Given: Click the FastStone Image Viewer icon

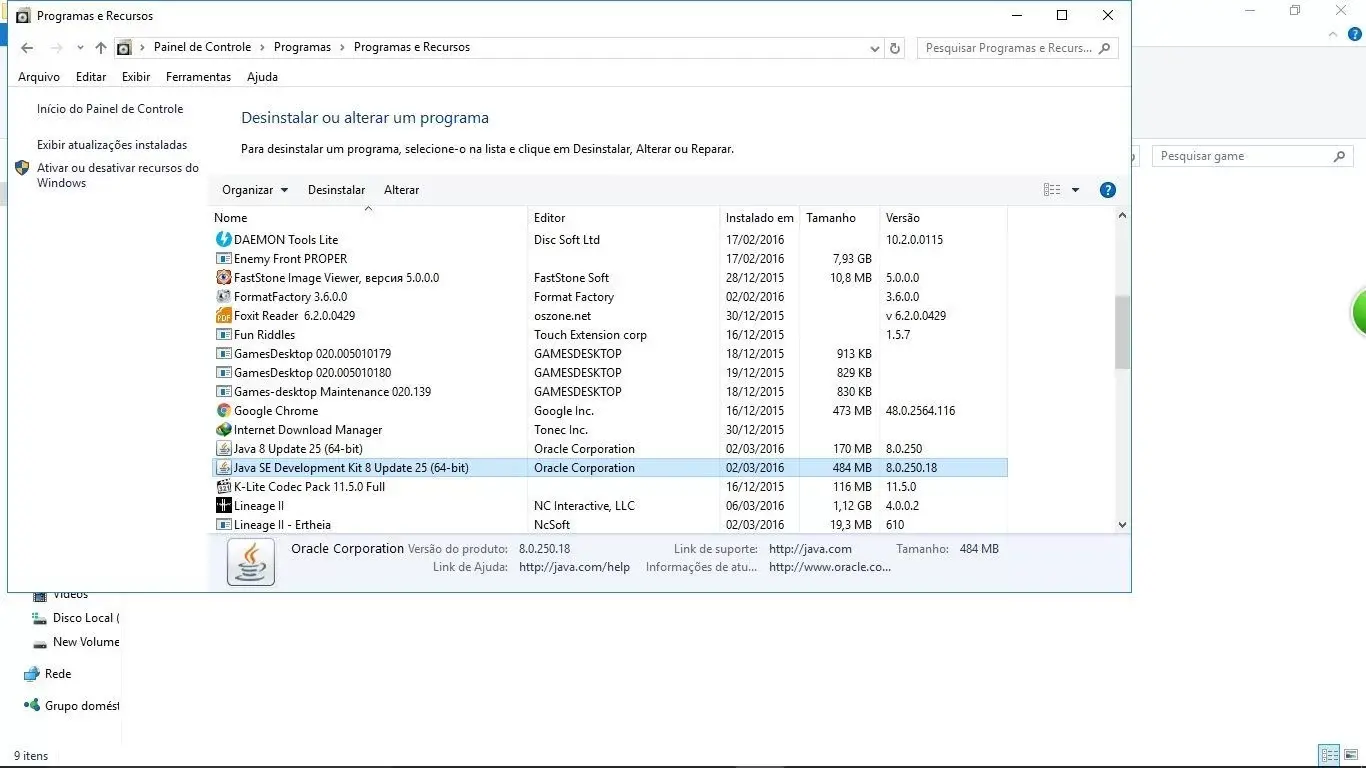Looking at the screenshot, I should pos(224,278).
